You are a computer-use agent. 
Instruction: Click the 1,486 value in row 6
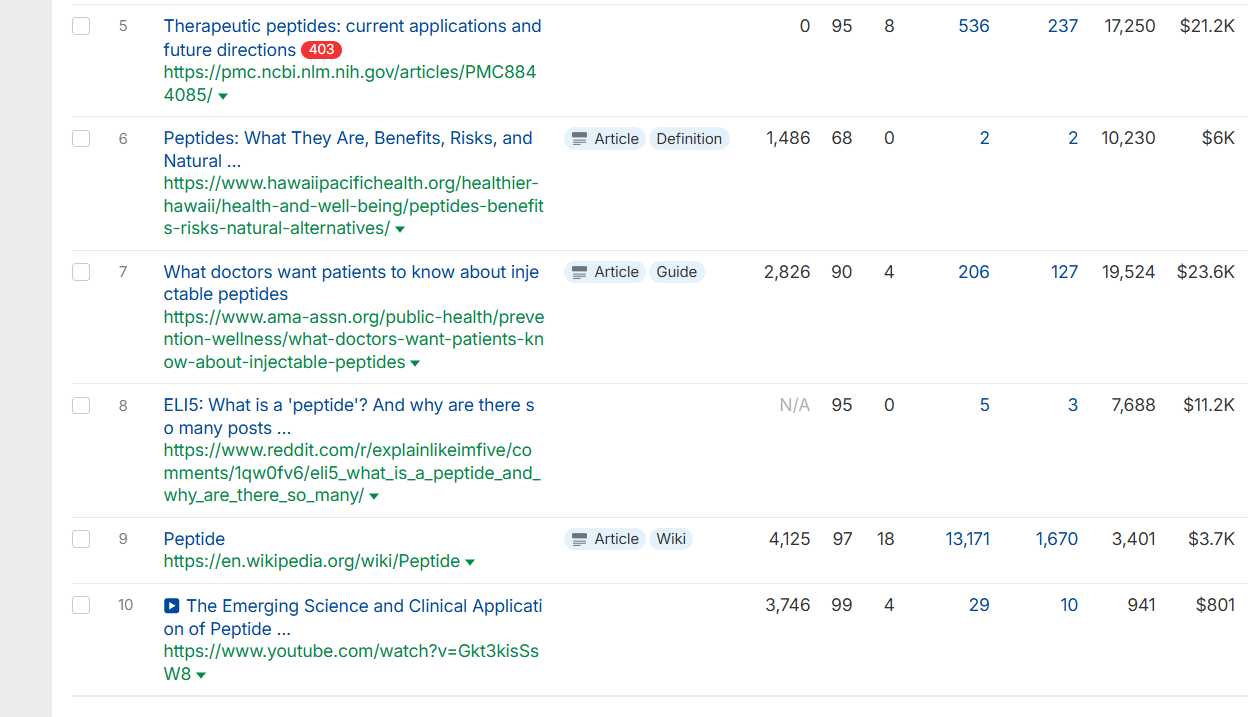[788, 138]
